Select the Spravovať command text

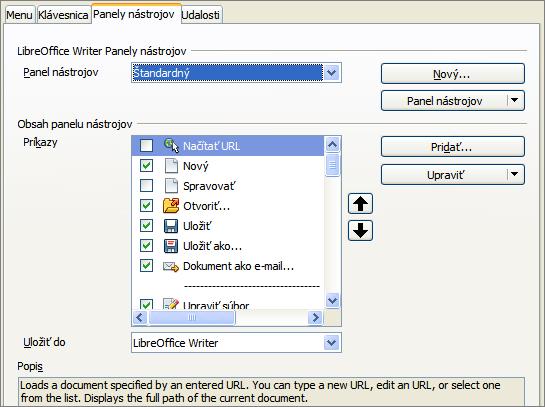[x=209, y=186]
